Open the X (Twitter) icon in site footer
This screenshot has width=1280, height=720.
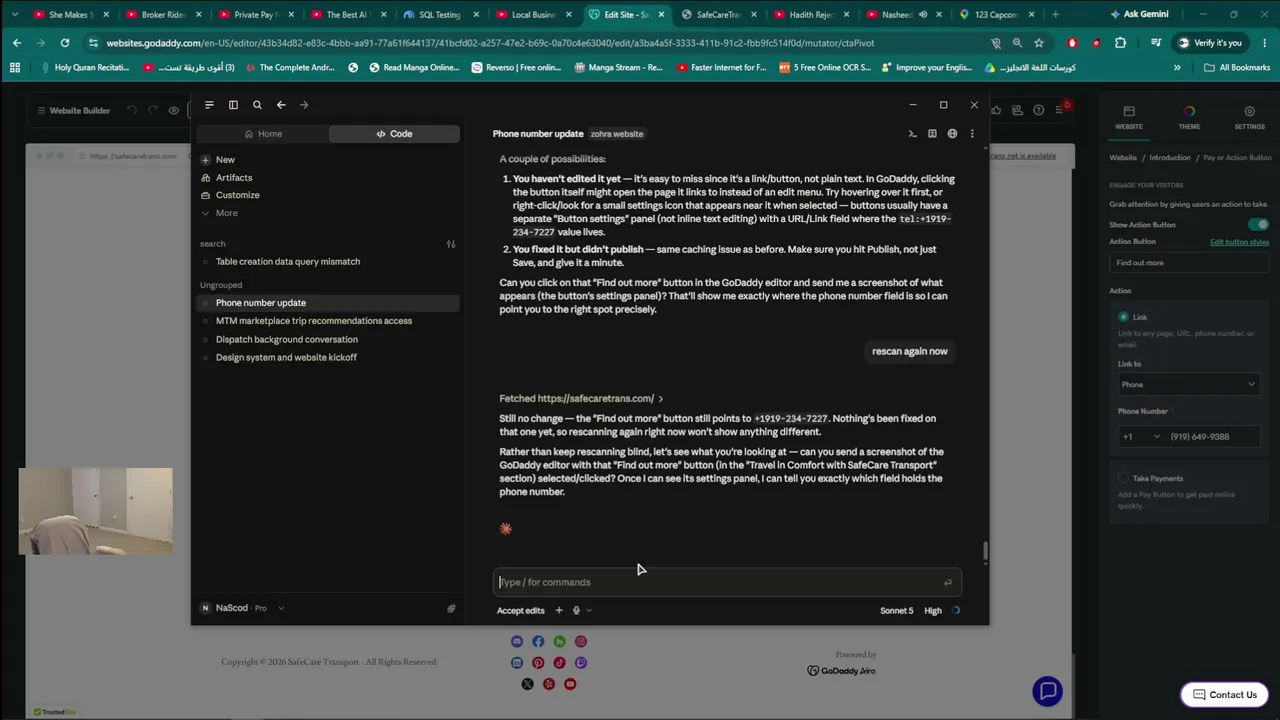[527, 684]
